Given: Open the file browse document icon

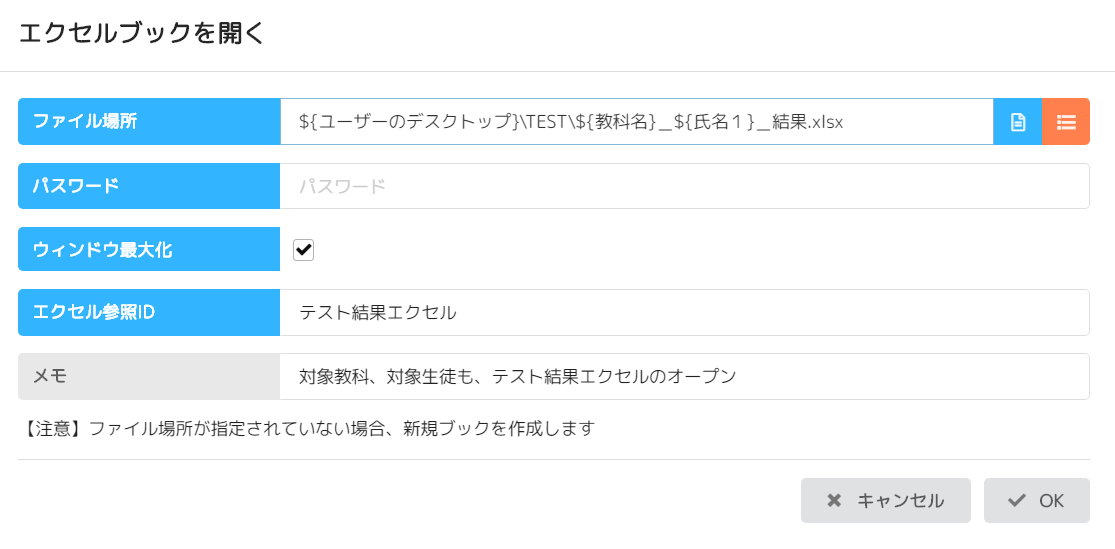Looking at the screenshot, I should click(1017, 122).
